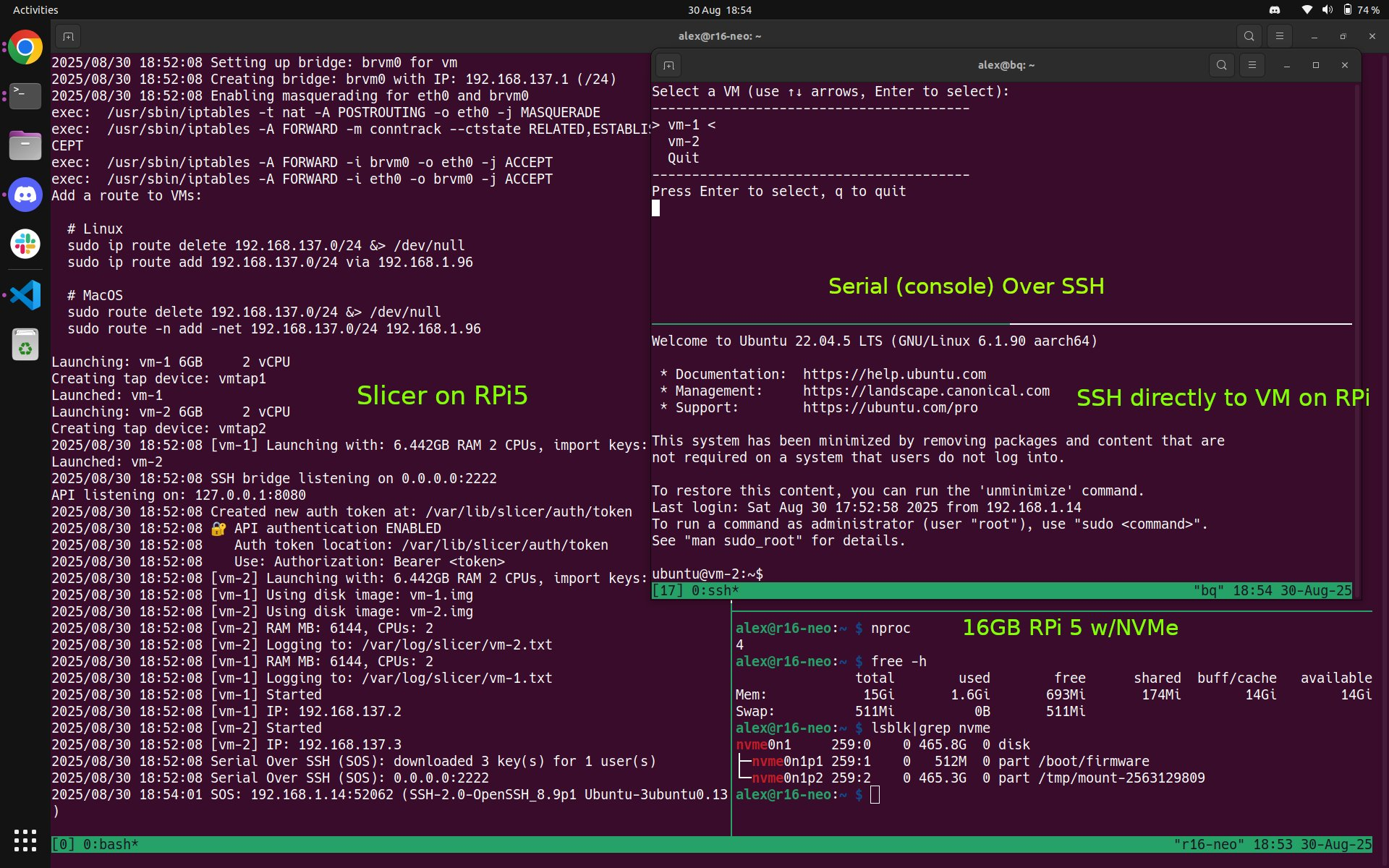Minimize the alex@bq terminal window
The width and height of the screenshot is (1389, 868).
click(x=1286, y=65)
